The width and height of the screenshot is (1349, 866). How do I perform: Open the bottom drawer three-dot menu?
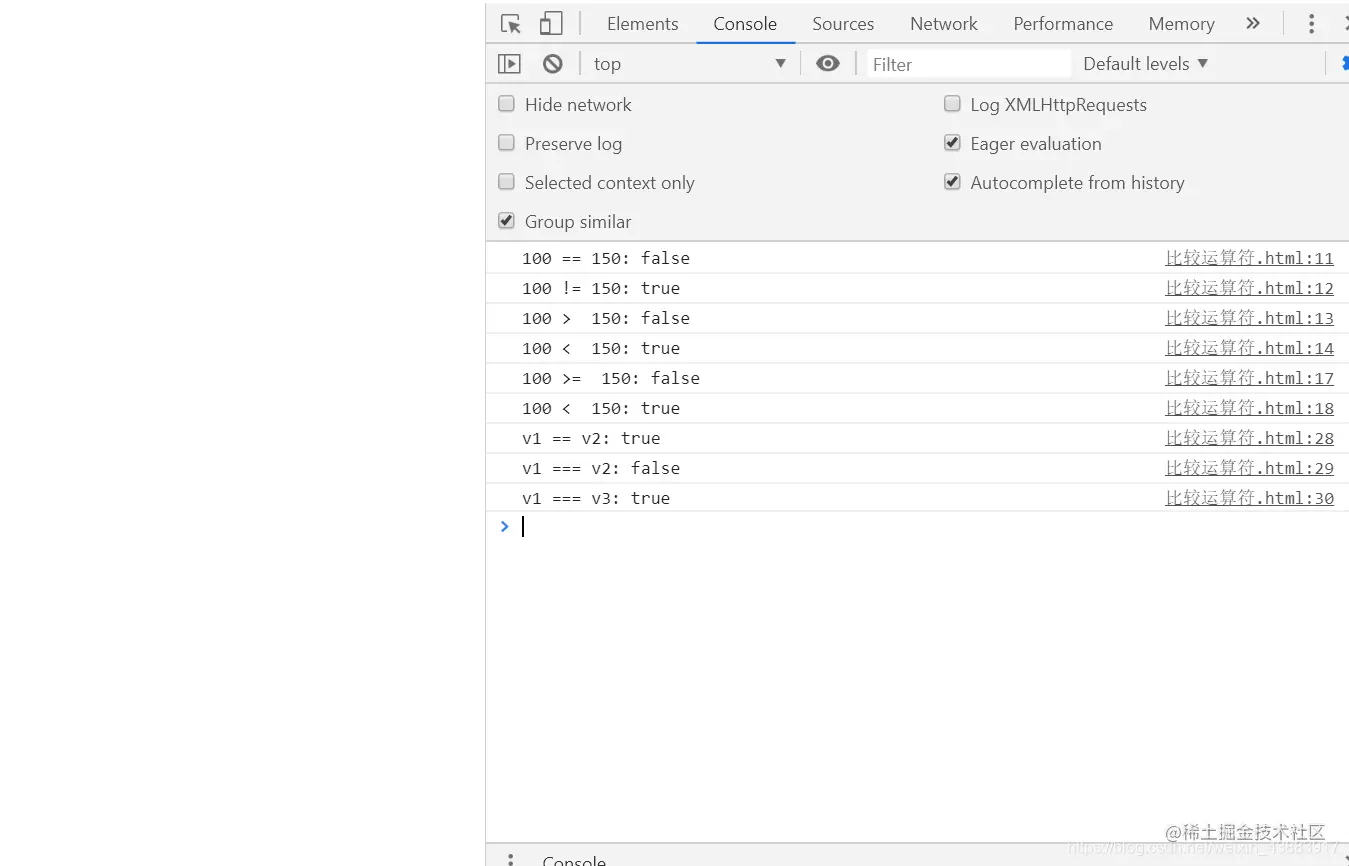pyautogui.click(x=510, y=860)
